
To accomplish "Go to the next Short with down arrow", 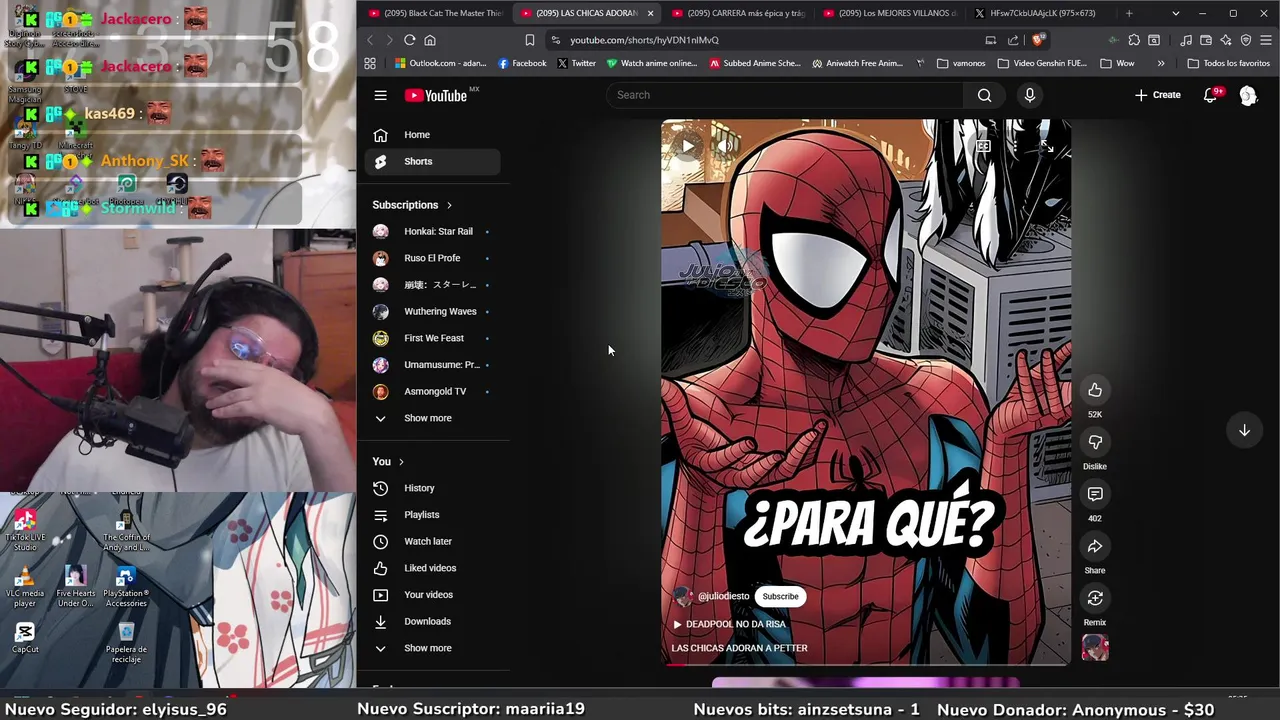I will click(x=1244, y=430).
